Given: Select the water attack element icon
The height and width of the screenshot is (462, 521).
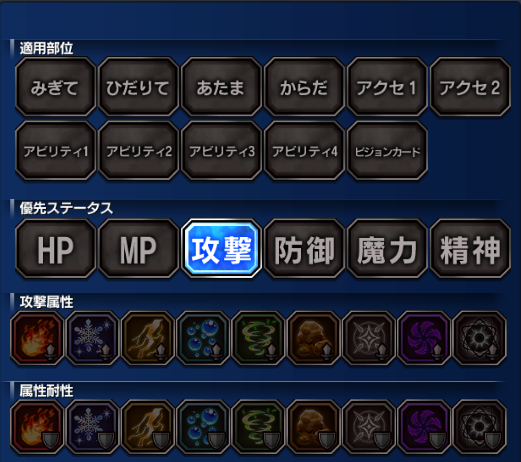Looking at the screenshot, I should click(203, 338).
